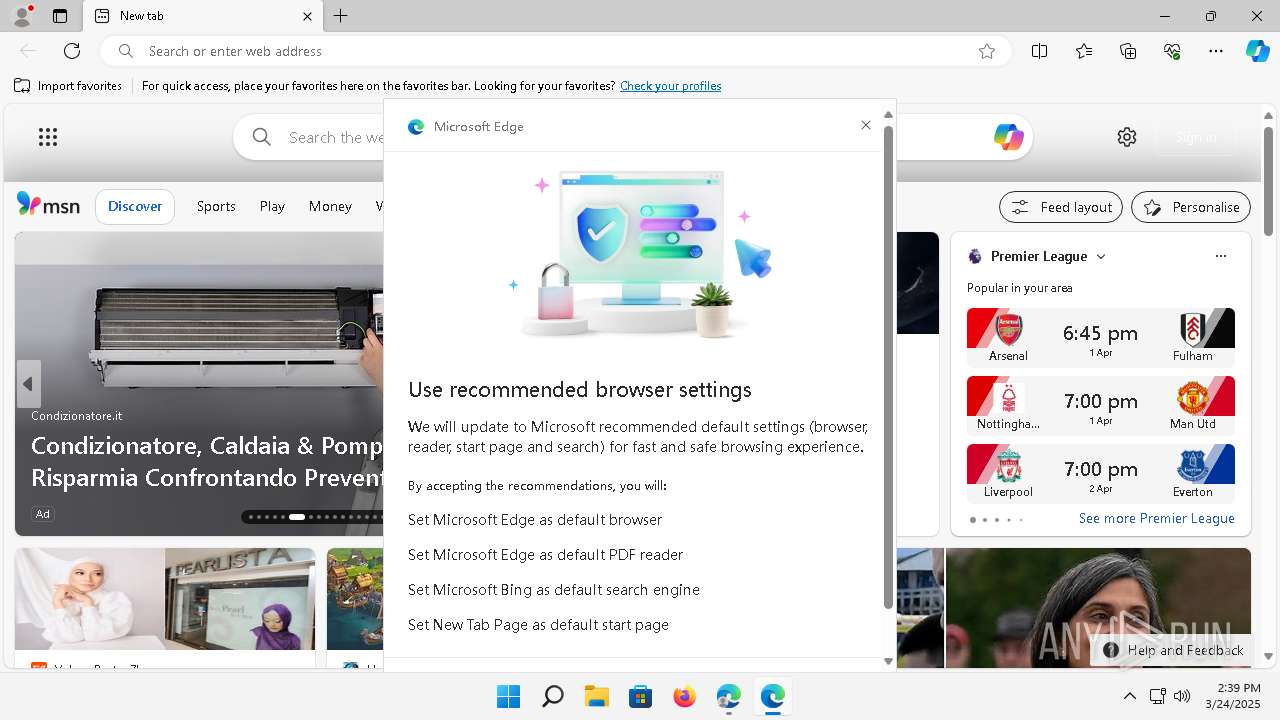Focus the web address bar
Image resolution: width=1280 pixels, height=720 pixels.
coord(555,51)
